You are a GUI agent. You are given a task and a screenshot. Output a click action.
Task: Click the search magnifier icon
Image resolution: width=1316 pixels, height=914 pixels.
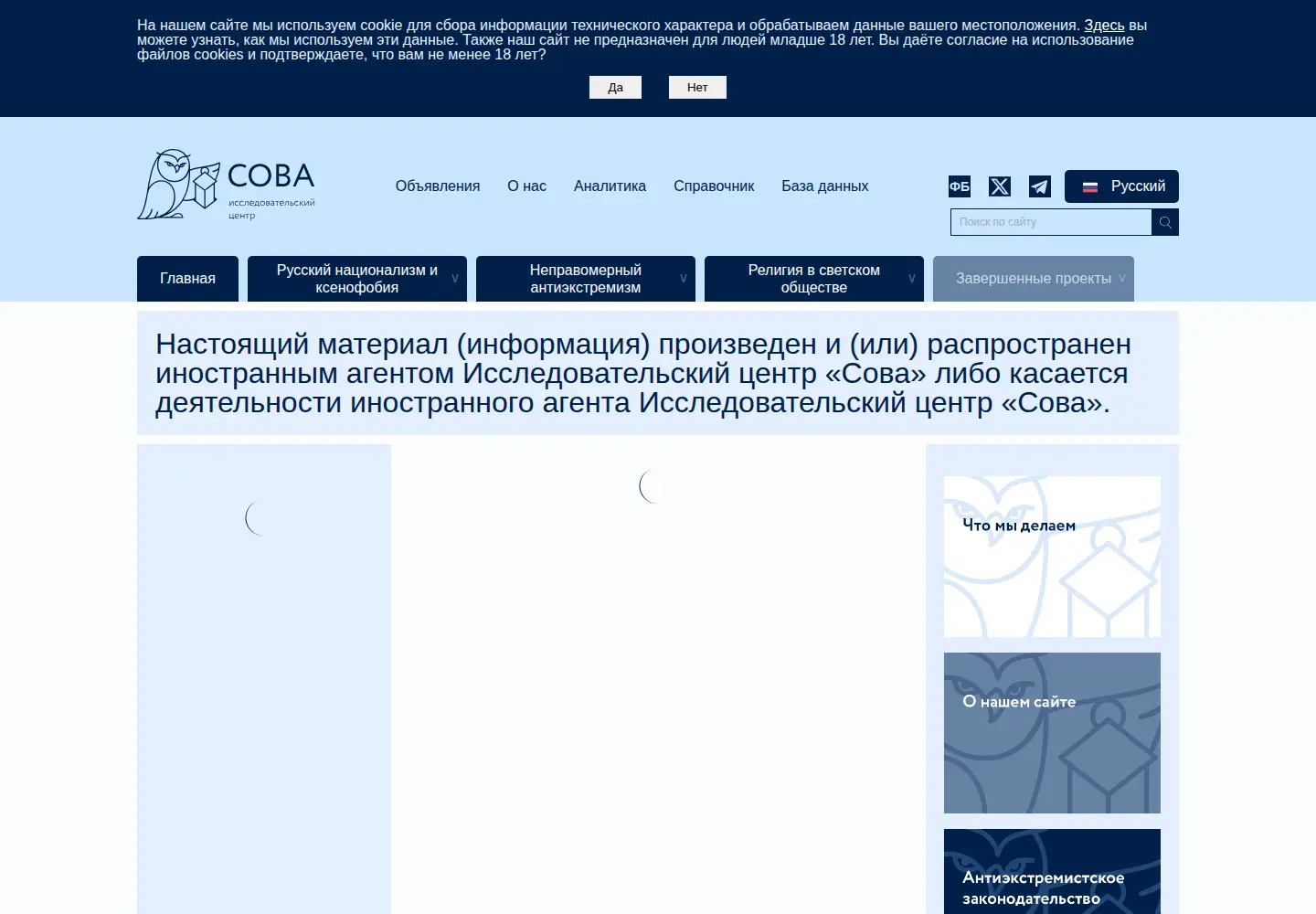1165,222
